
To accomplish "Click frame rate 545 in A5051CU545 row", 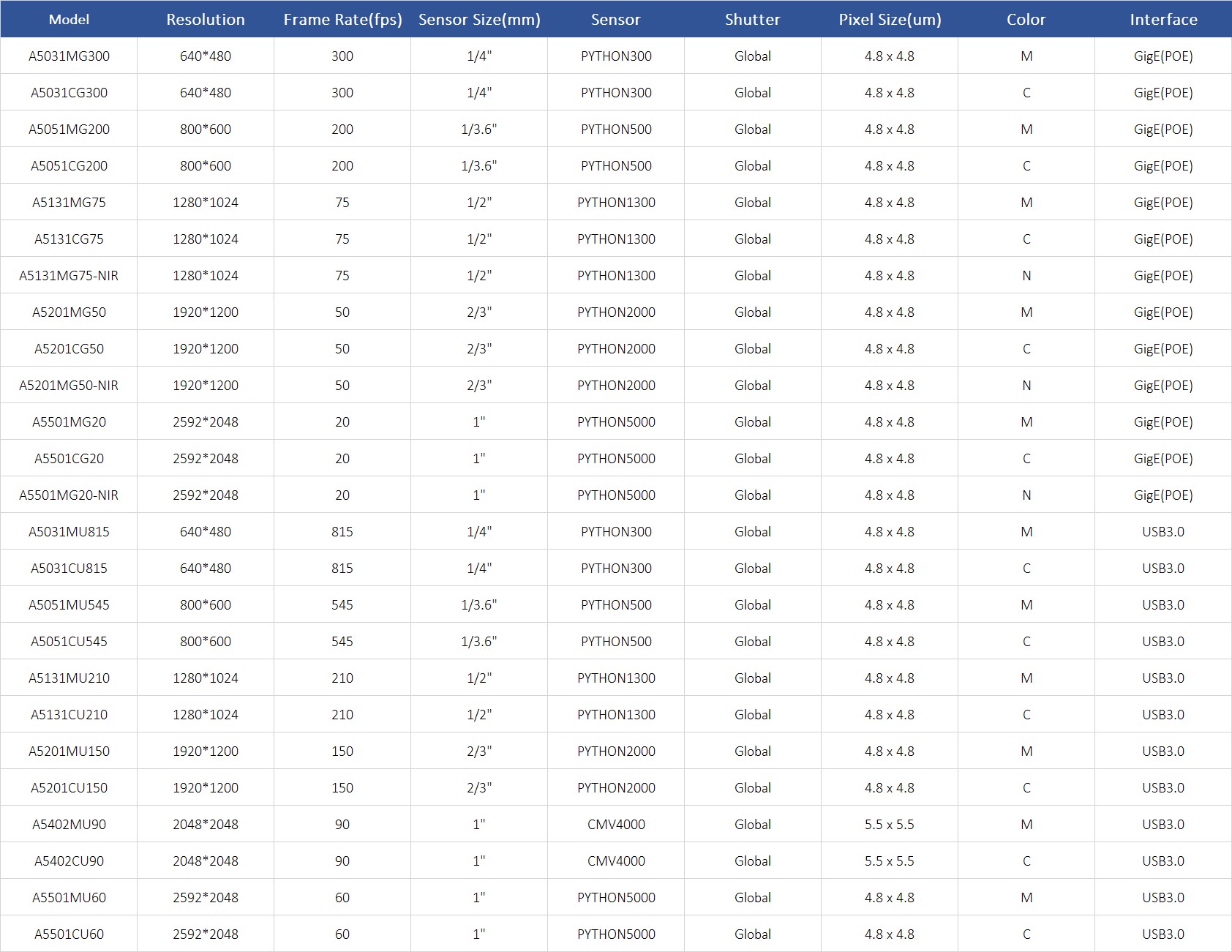I will point(342,642).
